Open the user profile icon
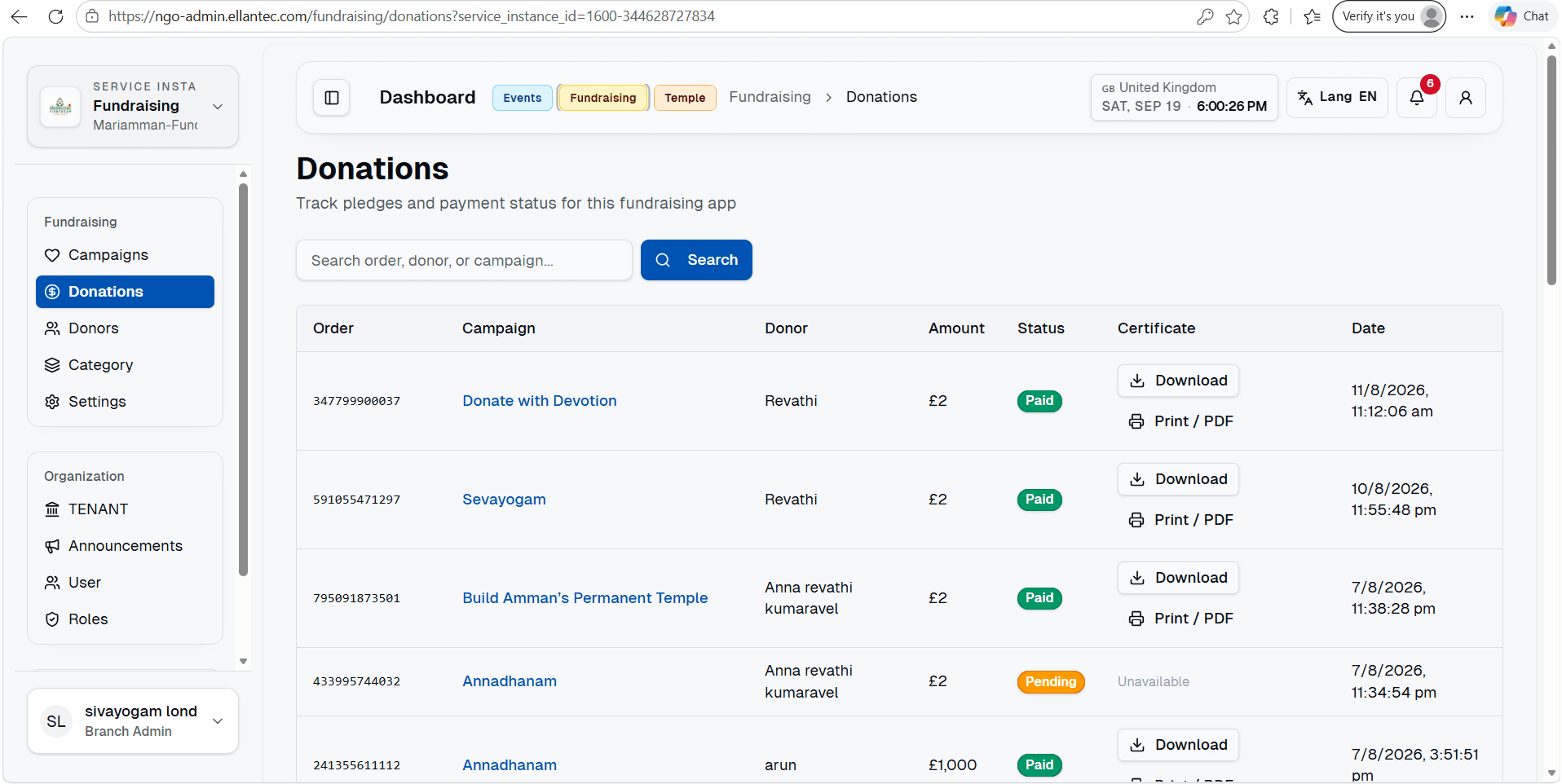The image size is (1562, 784). pyautogui.click(x=1466, y=98)
